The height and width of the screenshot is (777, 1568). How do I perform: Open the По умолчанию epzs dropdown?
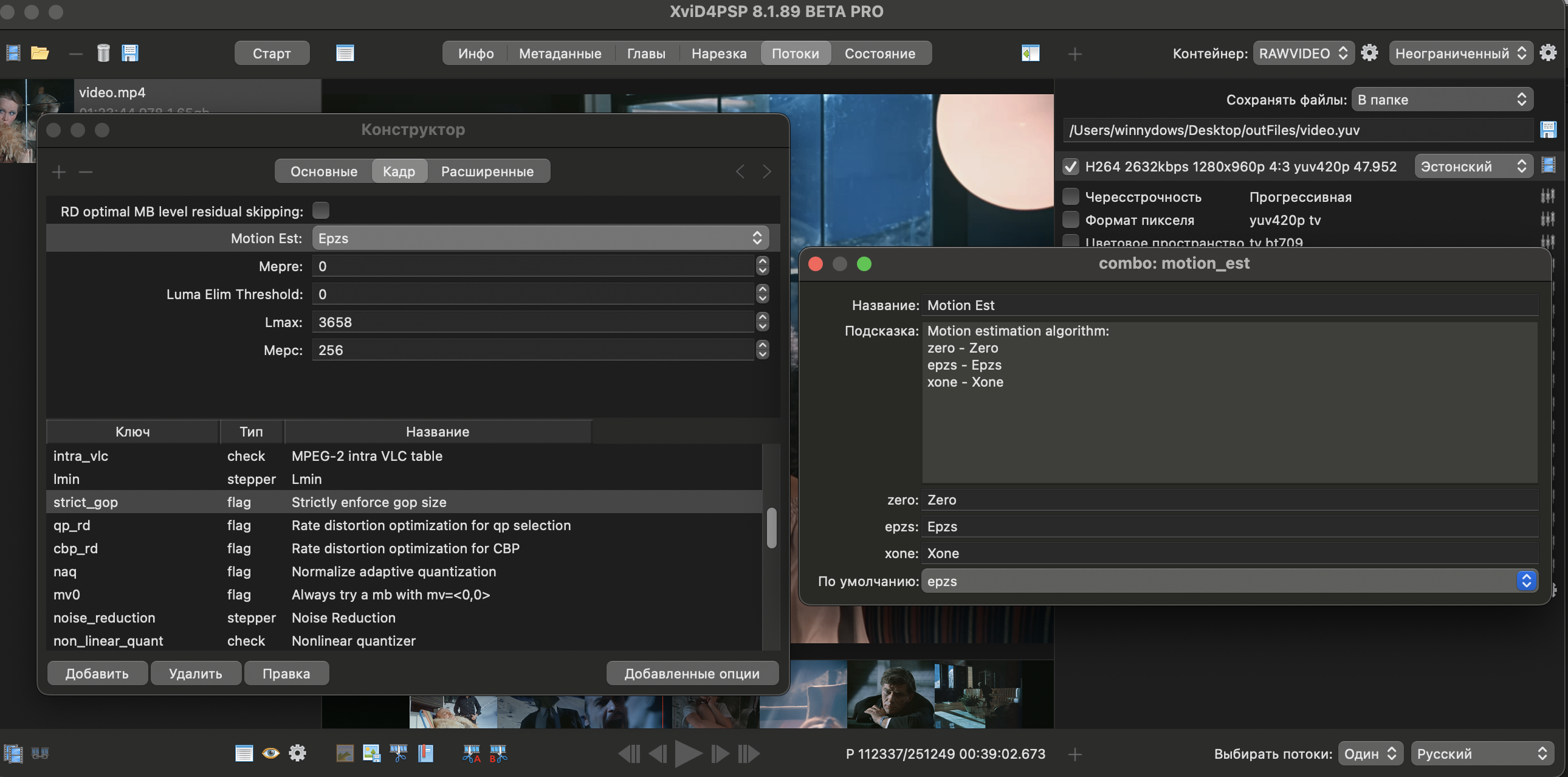tap(1229, 581)
